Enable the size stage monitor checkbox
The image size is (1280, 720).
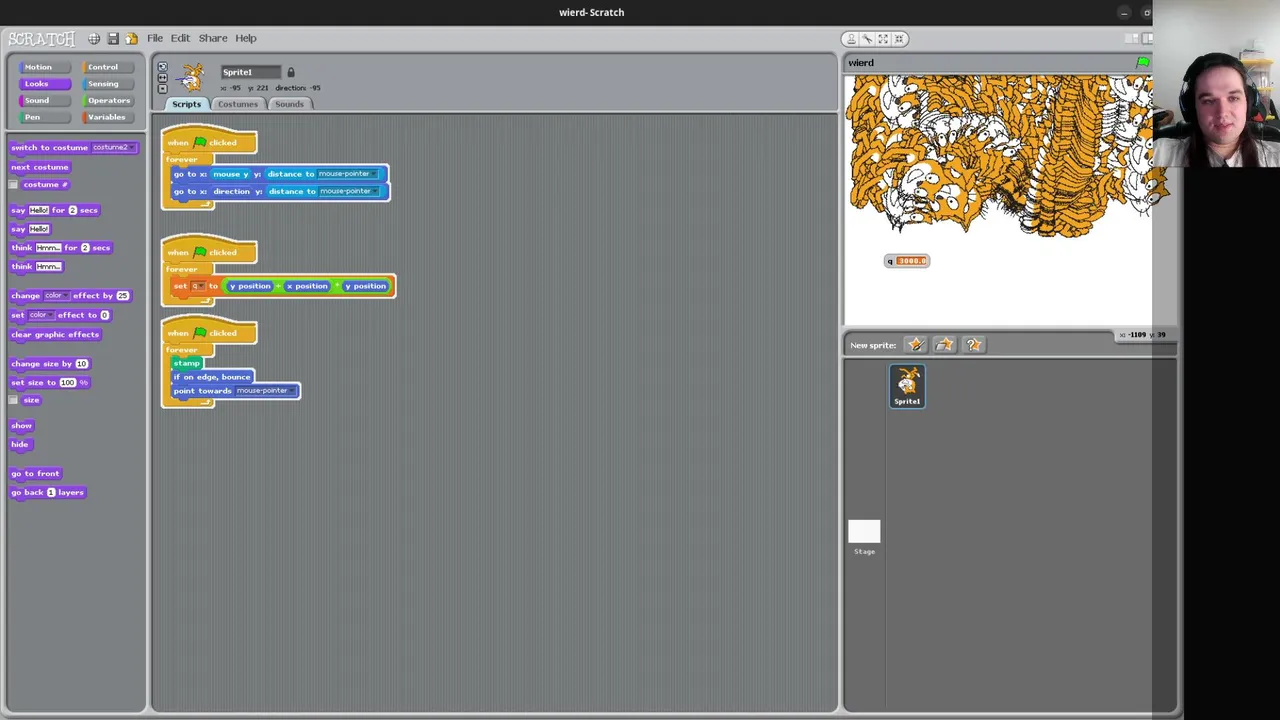tap(13, 401)
